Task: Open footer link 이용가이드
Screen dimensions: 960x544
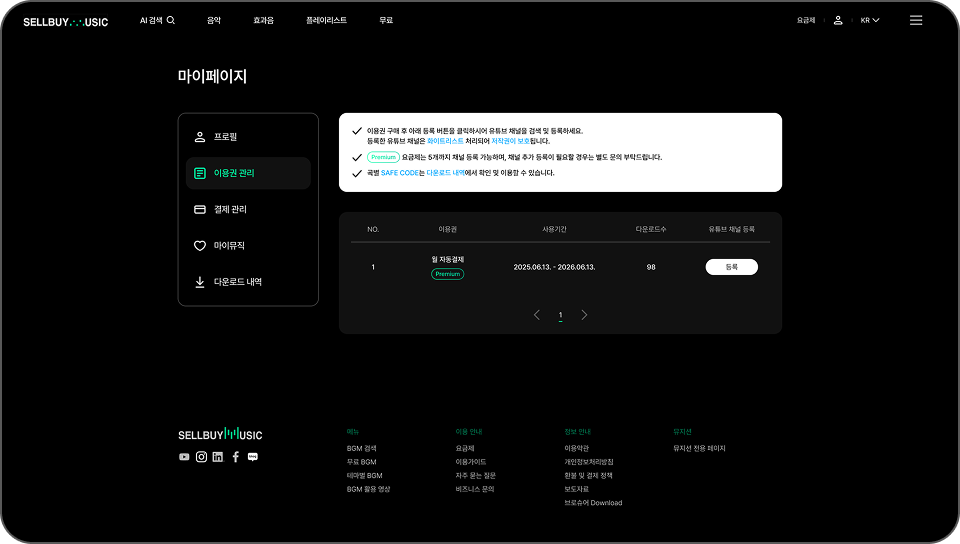Action: click(x=471, y=462)
